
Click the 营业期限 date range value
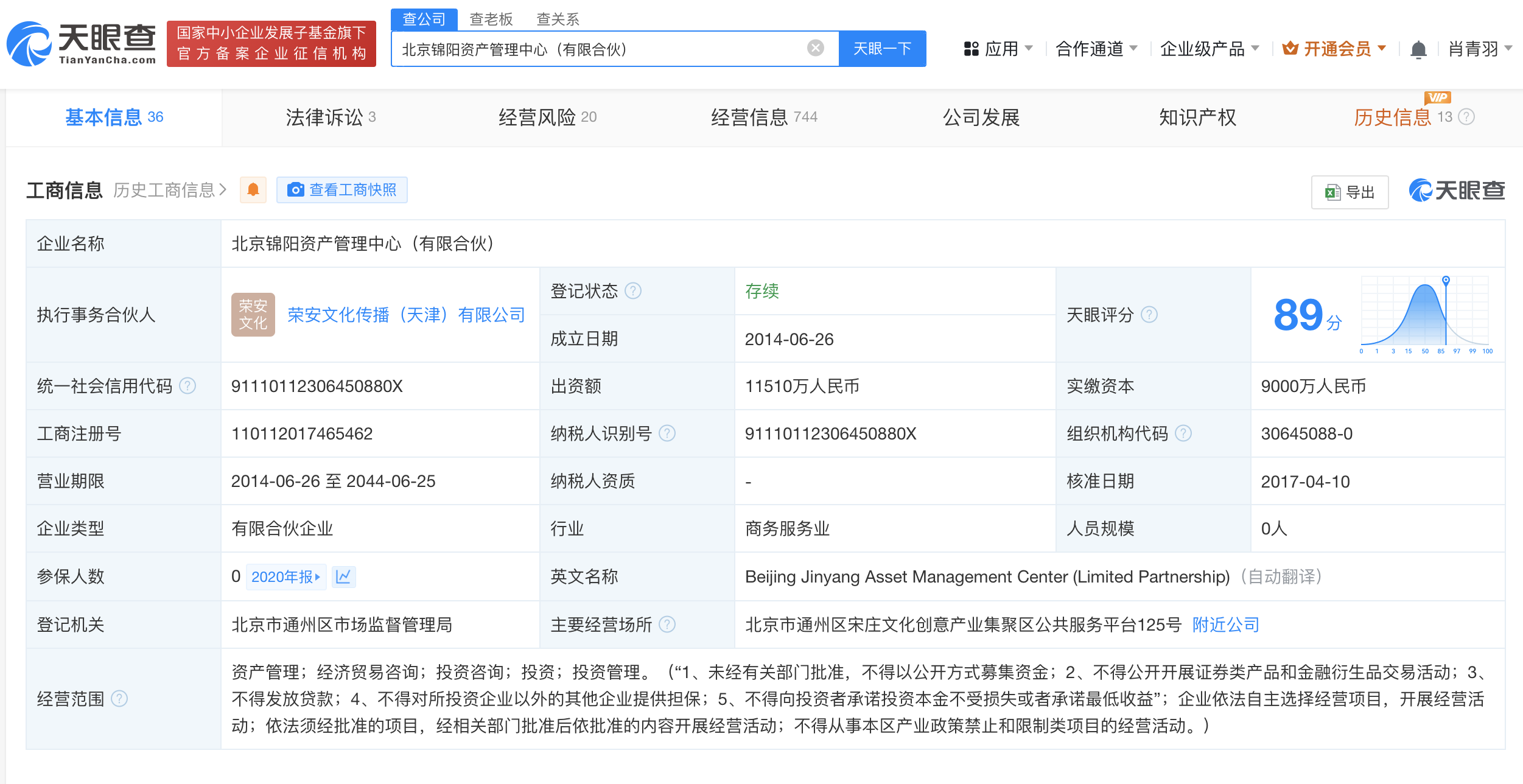pos(333,481)
